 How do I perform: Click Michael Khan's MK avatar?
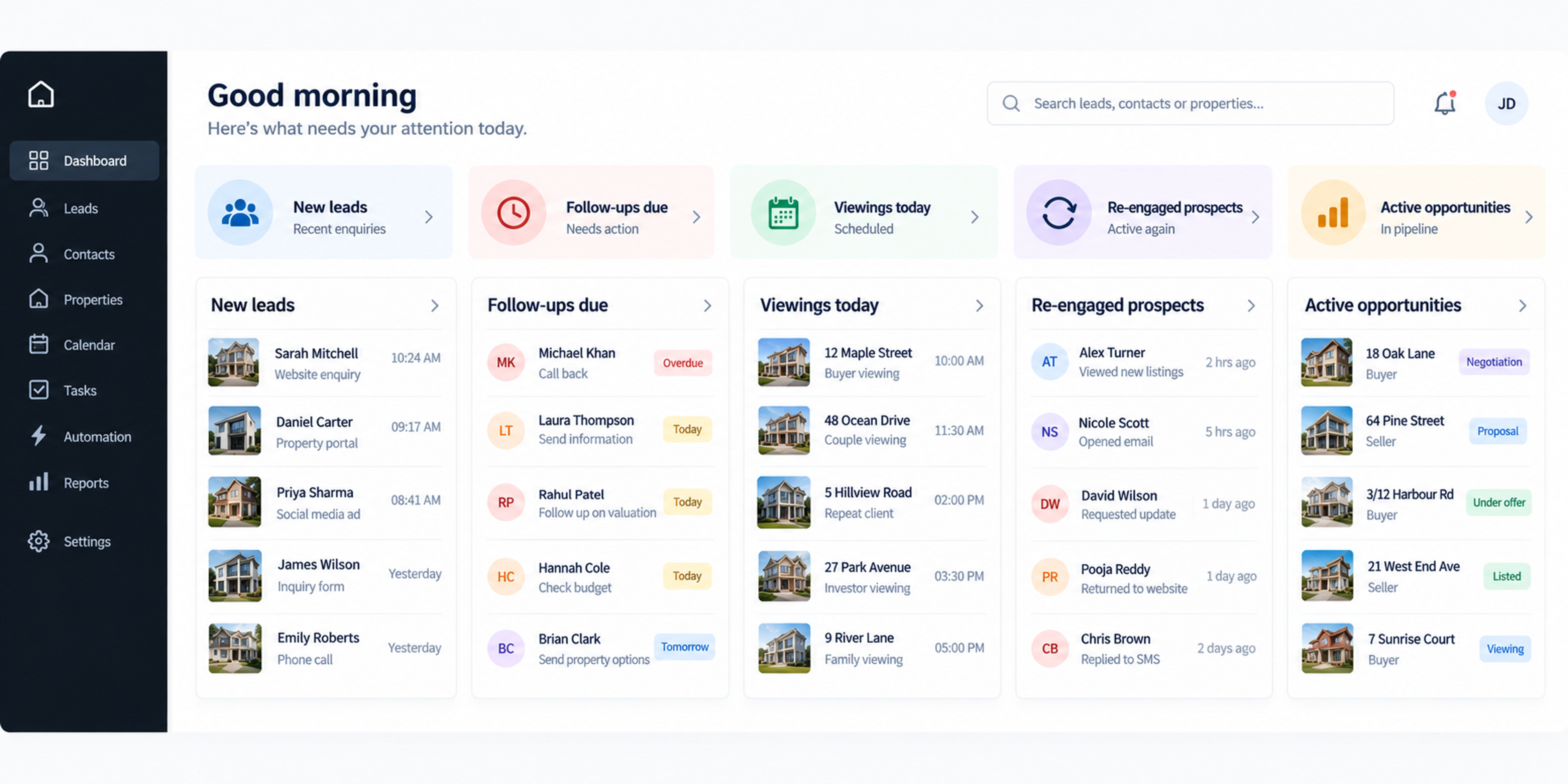point(506,363)
